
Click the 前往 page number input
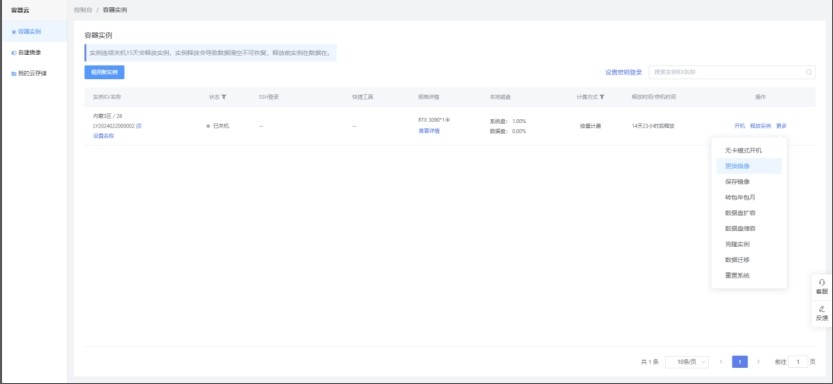click(798, 362)
